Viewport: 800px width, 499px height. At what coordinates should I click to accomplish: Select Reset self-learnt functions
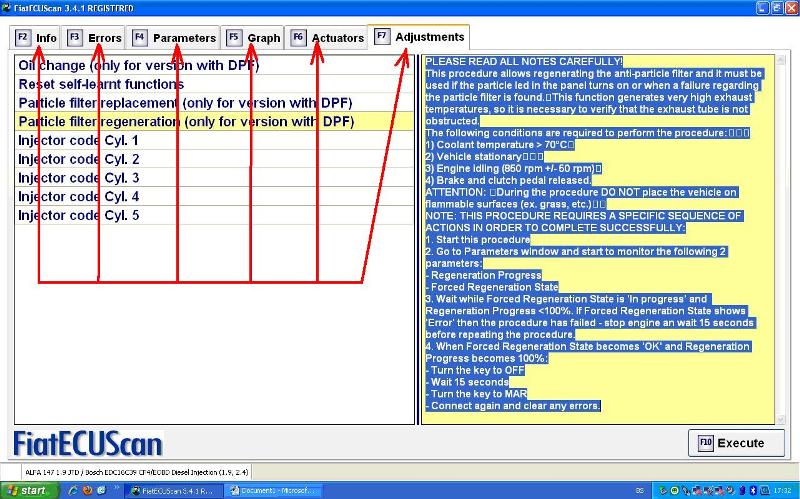[214, 84]
